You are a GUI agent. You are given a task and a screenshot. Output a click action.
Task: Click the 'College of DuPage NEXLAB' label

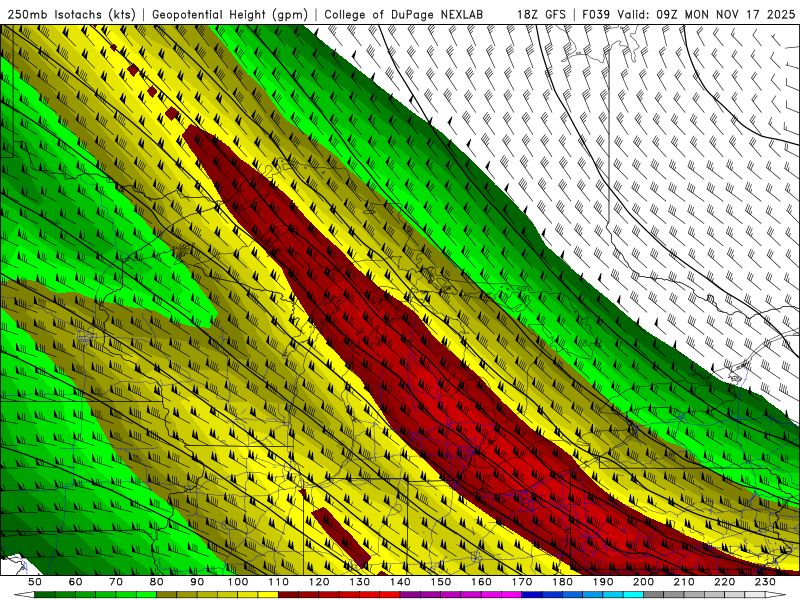pos(404,14)
